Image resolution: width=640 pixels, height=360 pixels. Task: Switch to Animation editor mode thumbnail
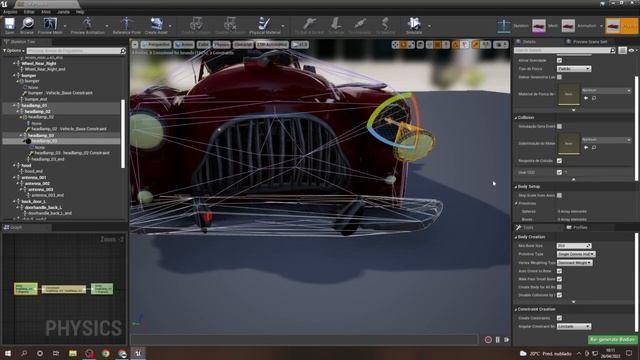[x=568, y=26]
